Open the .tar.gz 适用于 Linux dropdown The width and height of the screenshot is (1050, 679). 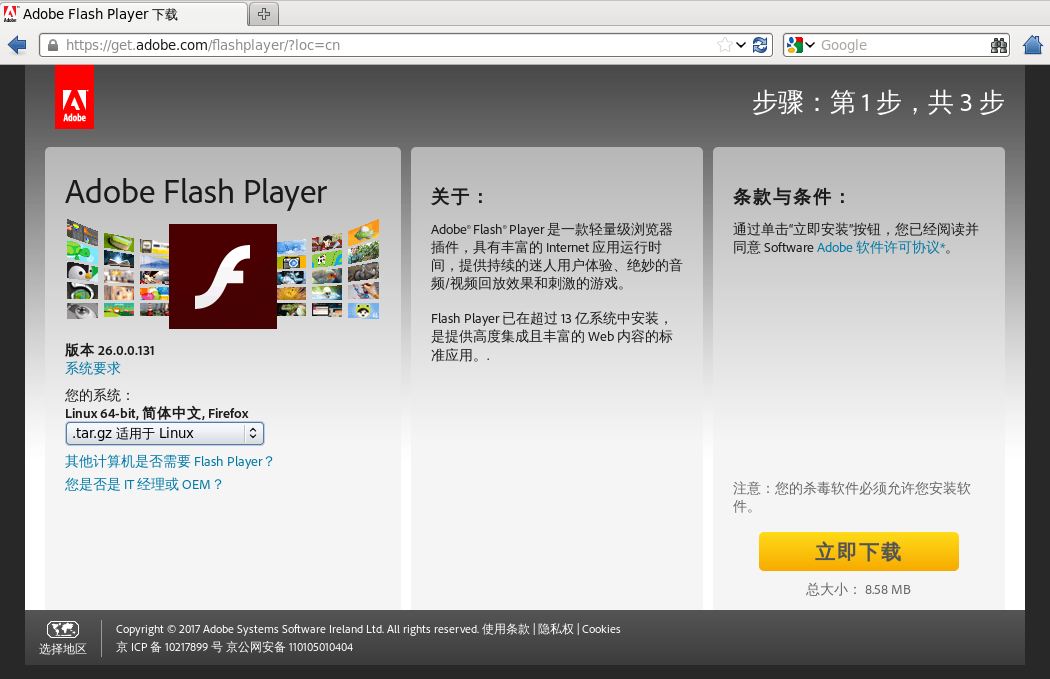pos(165,433)
